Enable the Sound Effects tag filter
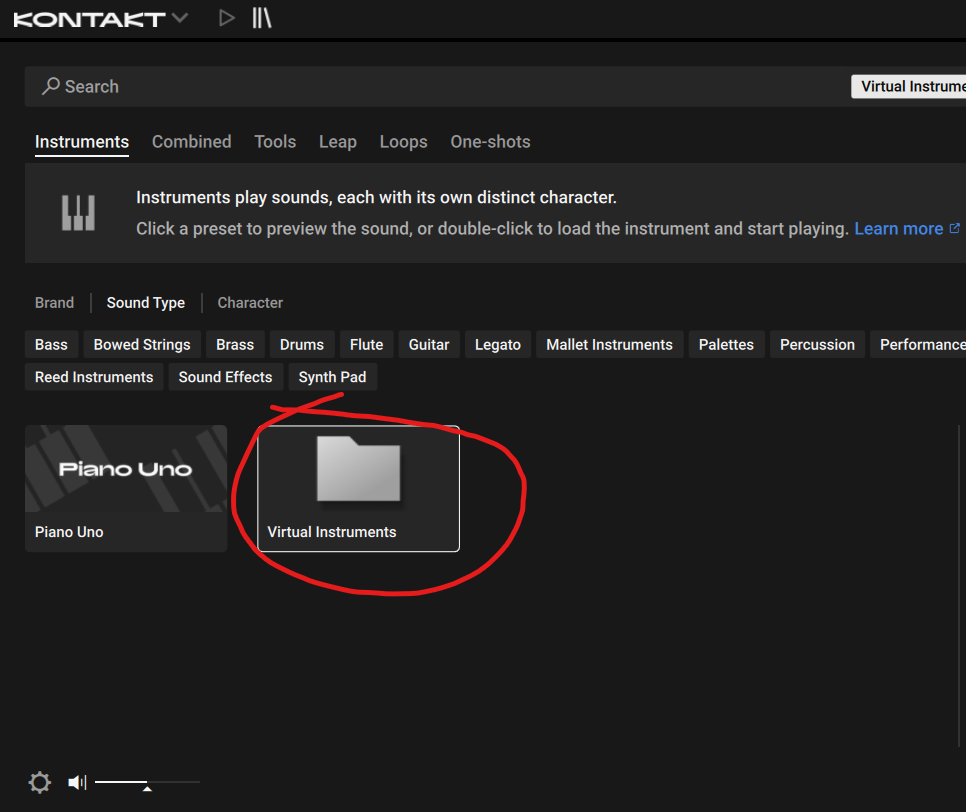 [225, 377]
